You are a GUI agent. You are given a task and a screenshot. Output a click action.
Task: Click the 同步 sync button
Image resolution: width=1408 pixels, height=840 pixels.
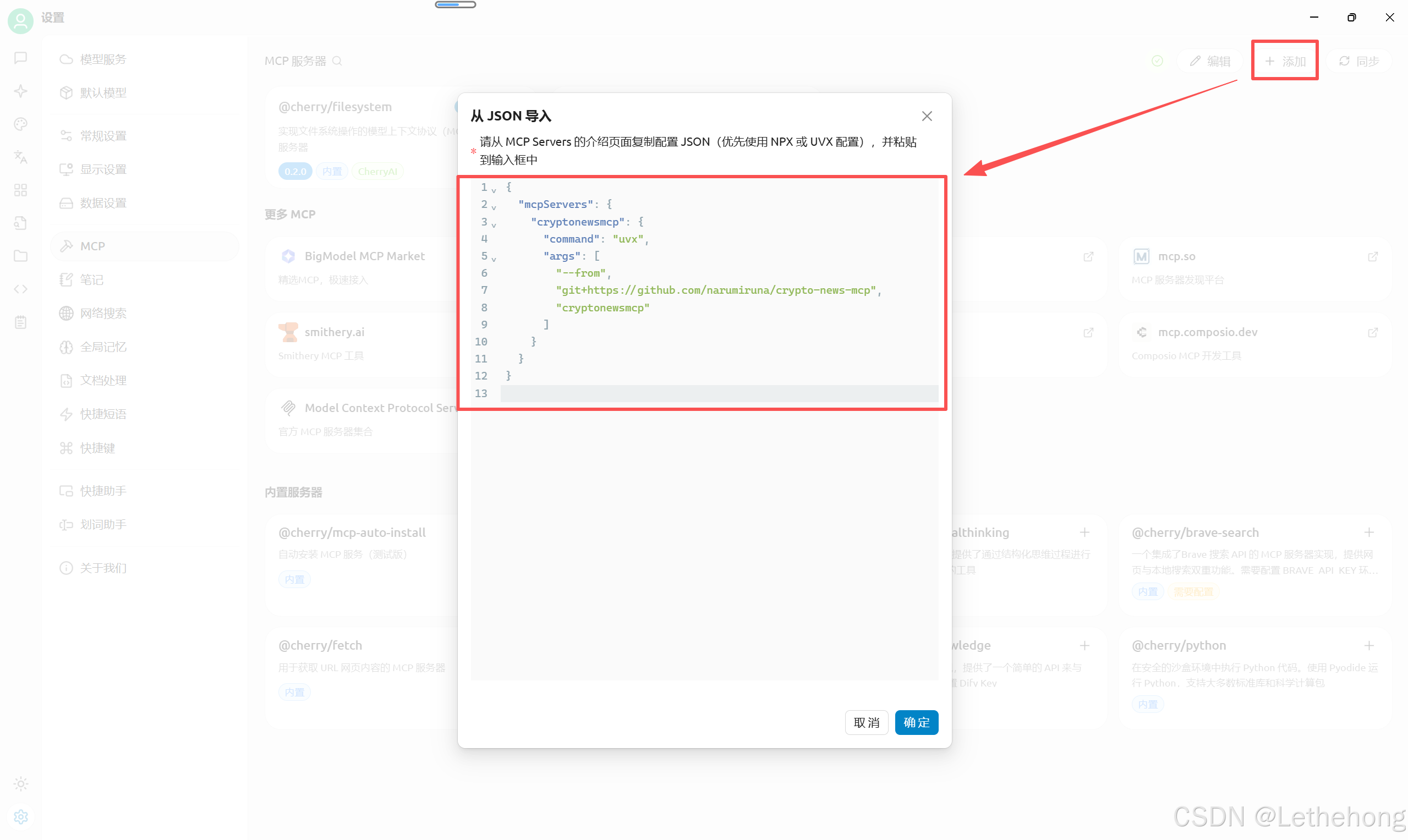tap(1358, 61)
